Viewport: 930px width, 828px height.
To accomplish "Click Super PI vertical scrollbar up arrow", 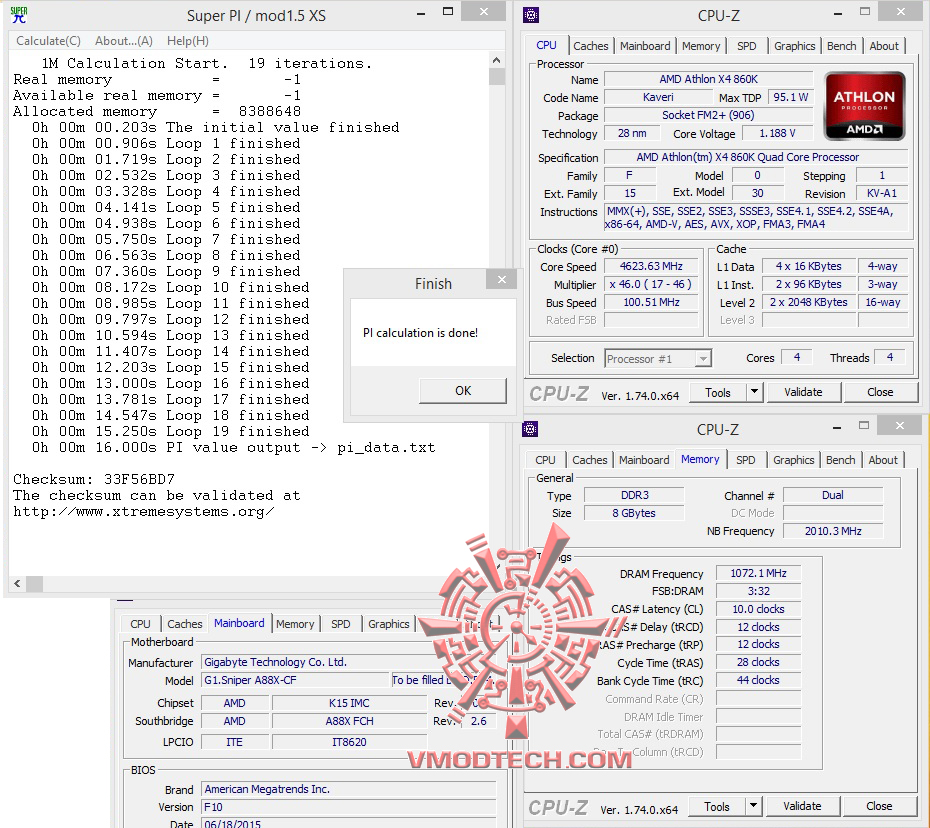I will pos(496,60).
